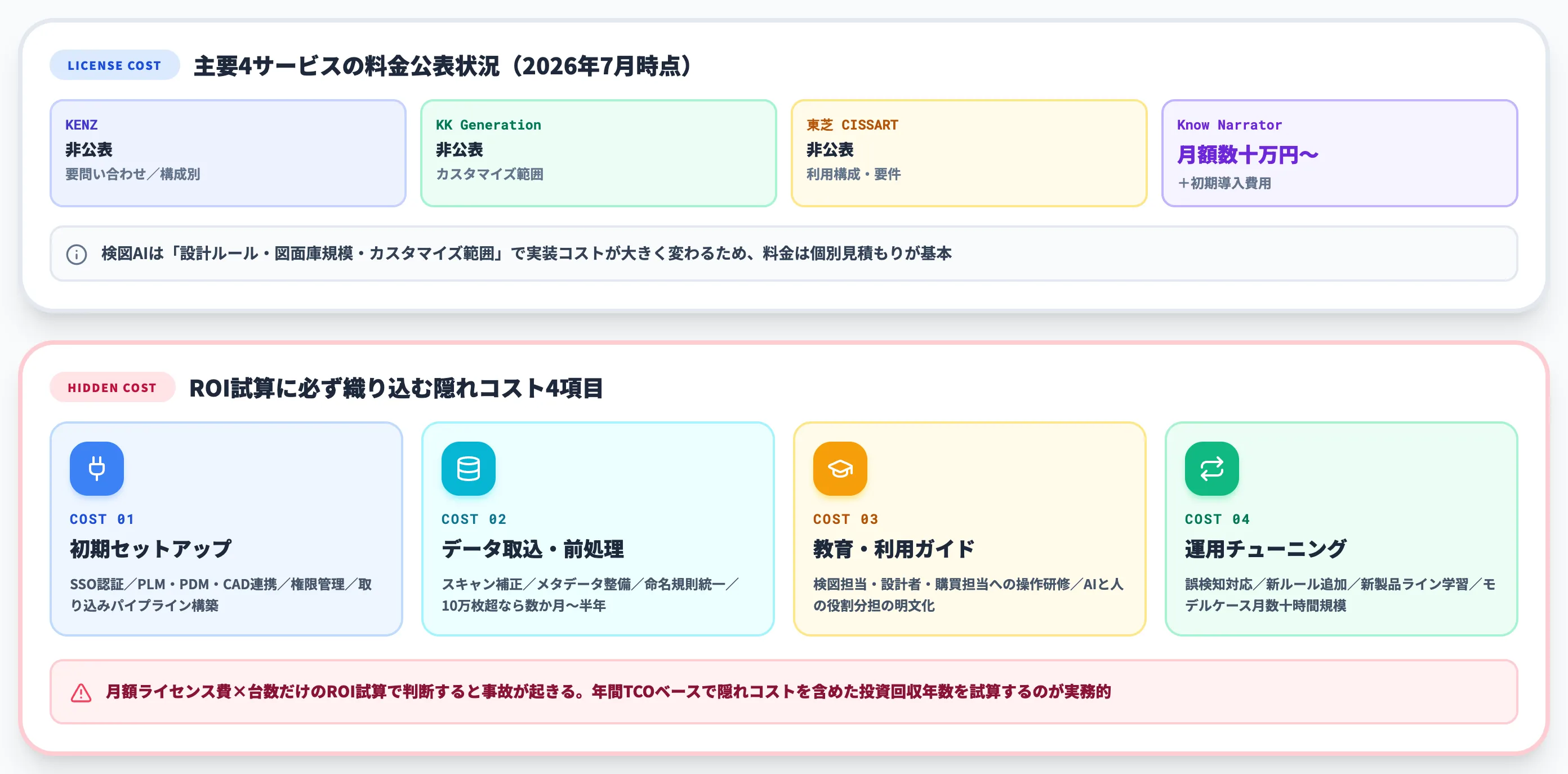Click the 誤検知対応／新ルール追加 description
Screen dimensions: 1568x774
1340,594
